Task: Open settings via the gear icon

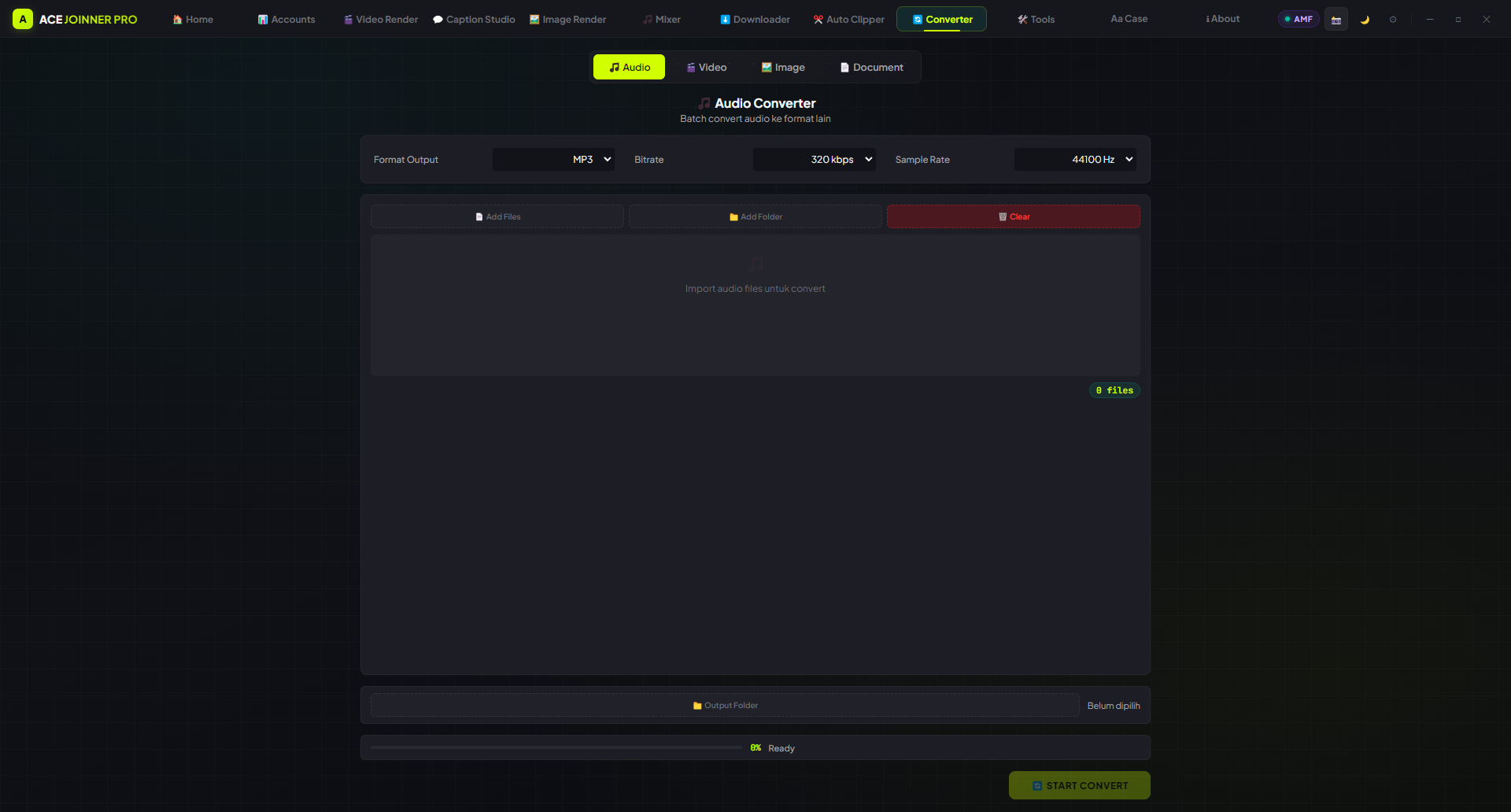Action: [1393, 19]
